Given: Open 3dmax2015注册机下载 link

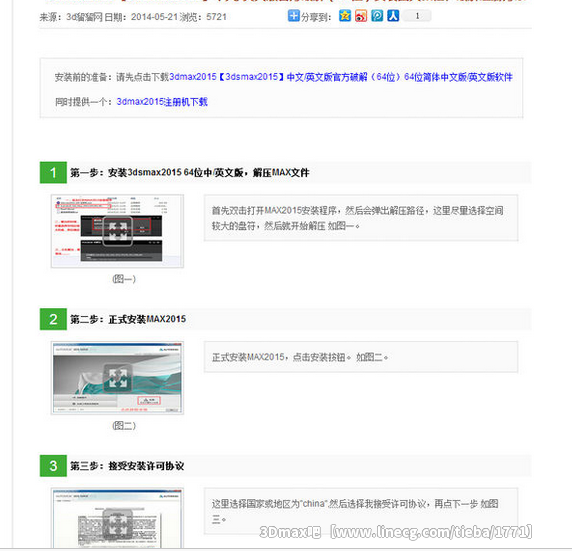Looking at the screenshot, I should pyautogui.click(x=162, y=102).
